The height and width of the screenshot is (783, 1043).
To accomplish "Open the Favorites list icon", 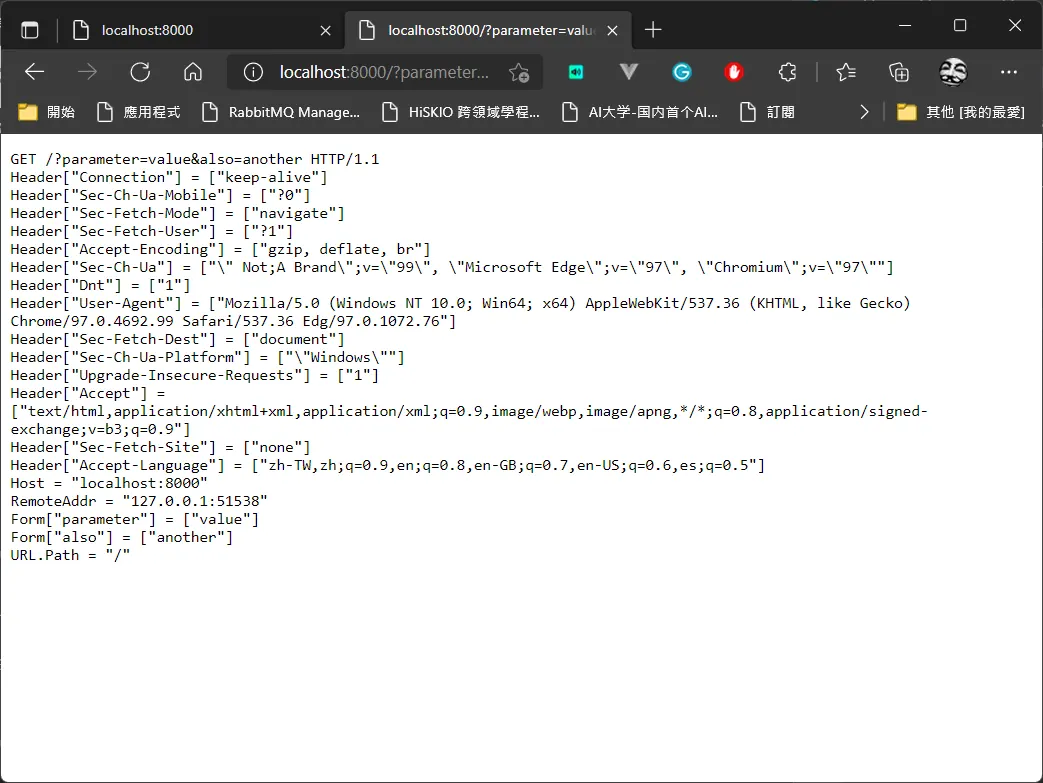I will pyautogui.click(x=846, y=72).
